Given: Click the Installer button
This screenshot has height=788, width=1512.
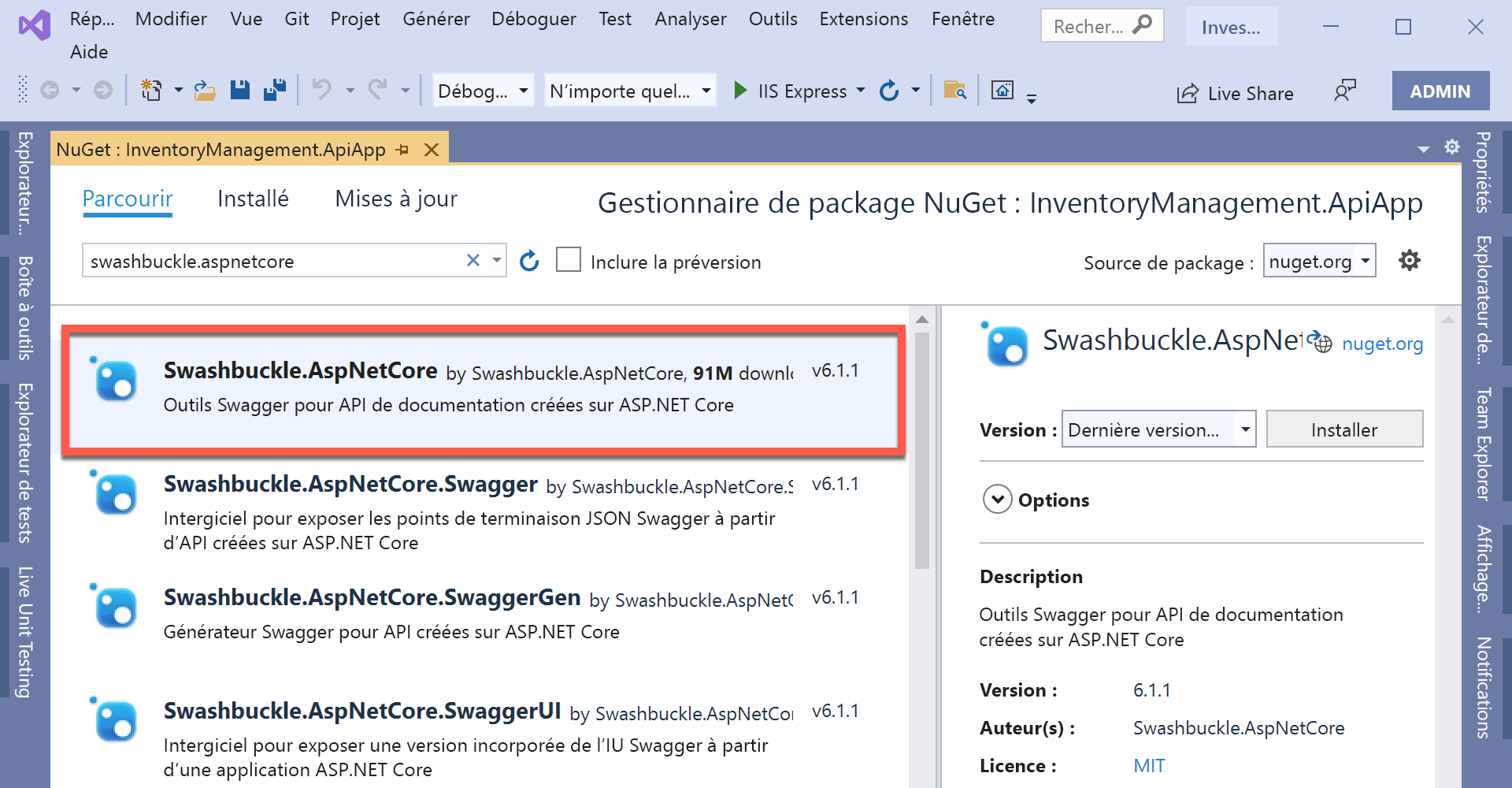Looking at the screenshot, I should 1344,429.
